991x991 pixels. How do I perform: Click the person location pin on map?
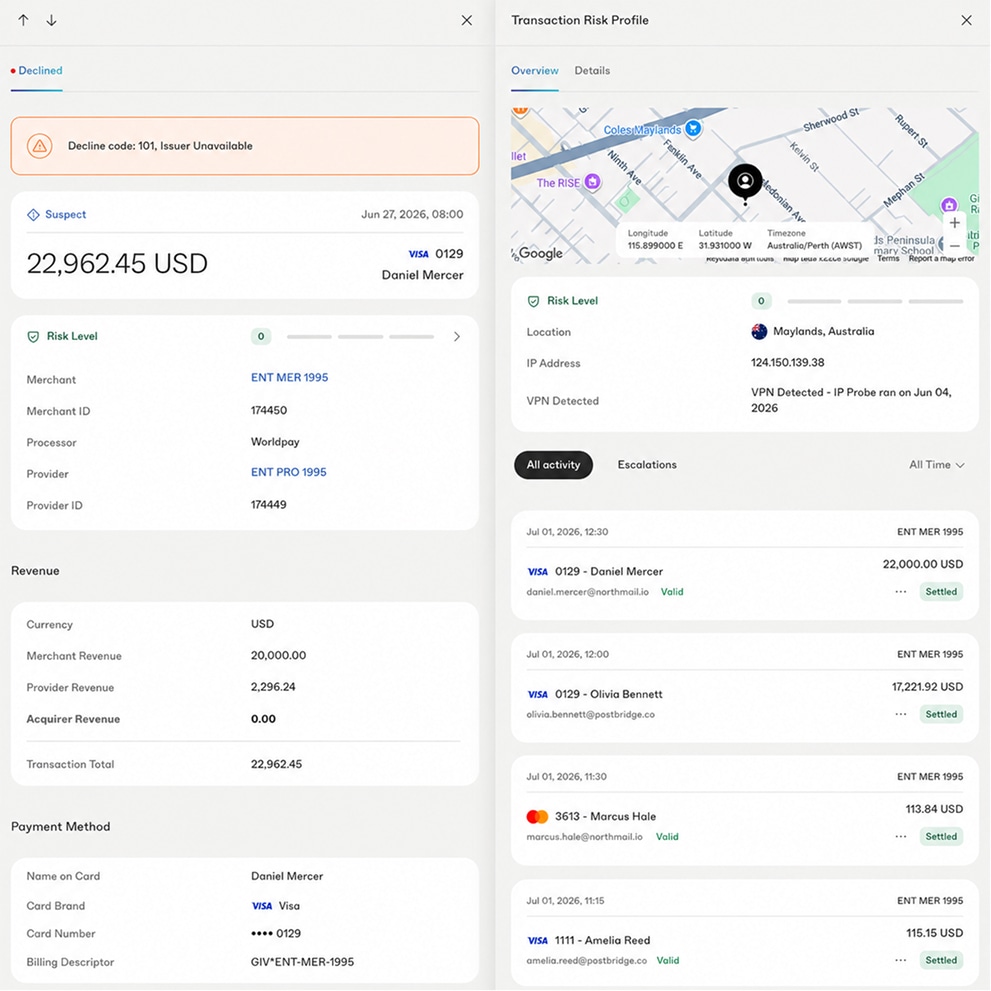(745, 183)
